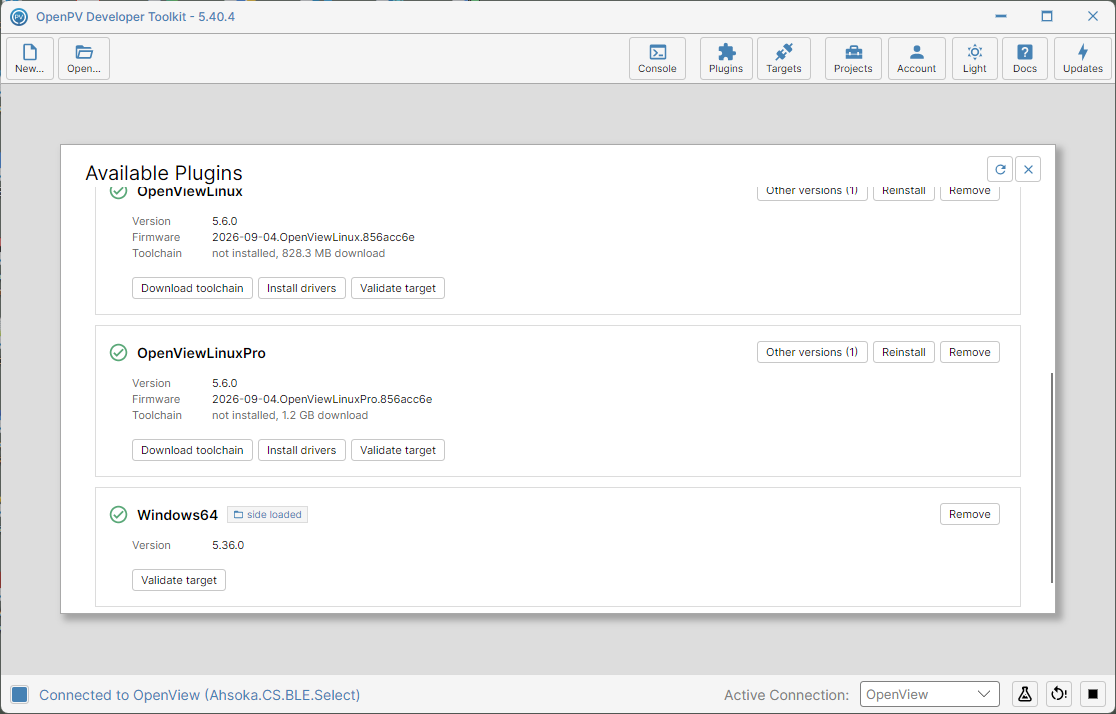Click the refresh icon in Available Plugins
Image resolution: width=1116 pixels, height=714 pixels.
coord(1000,169)
